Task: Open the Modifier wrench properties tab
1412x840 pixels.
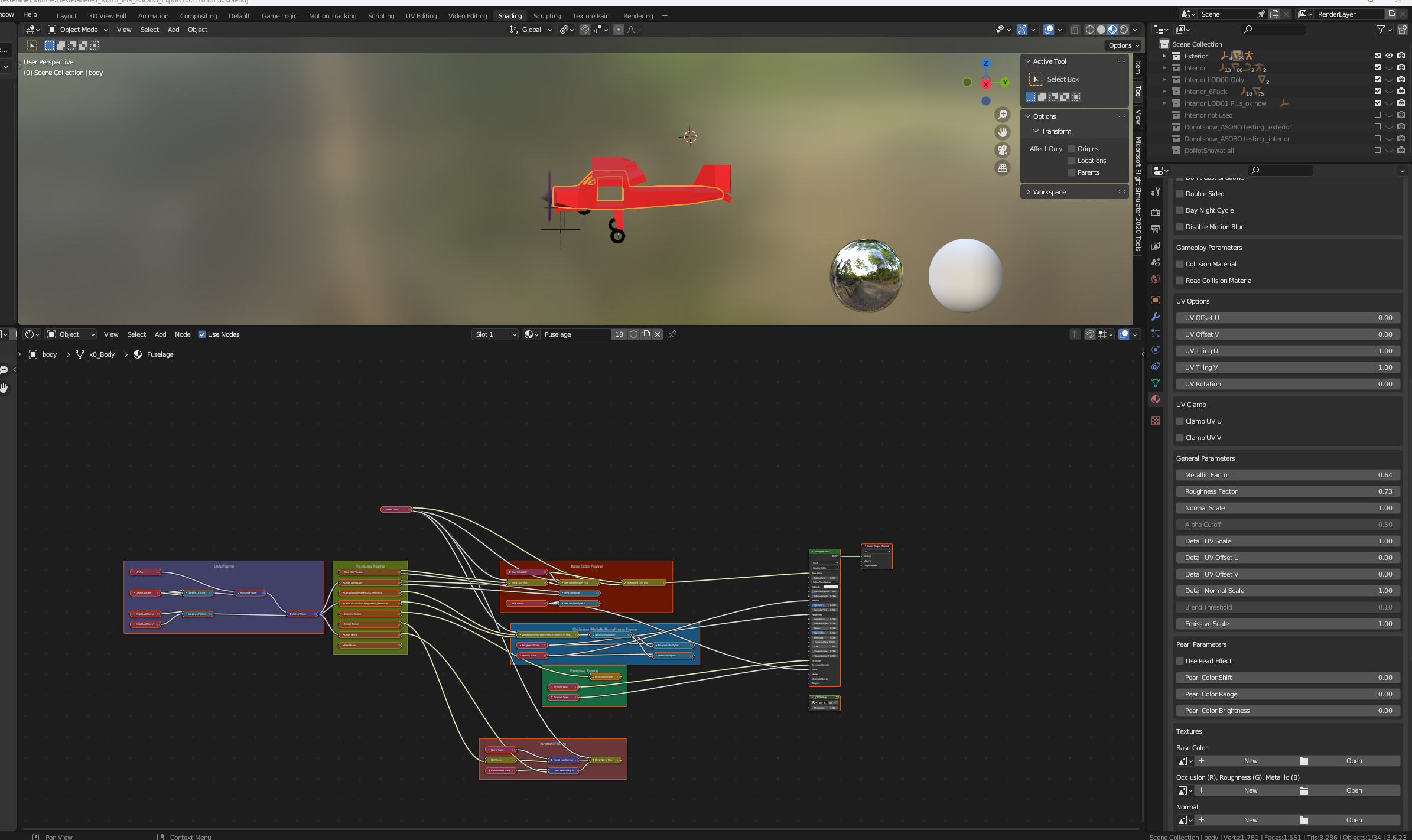Action: (1156, 317)
